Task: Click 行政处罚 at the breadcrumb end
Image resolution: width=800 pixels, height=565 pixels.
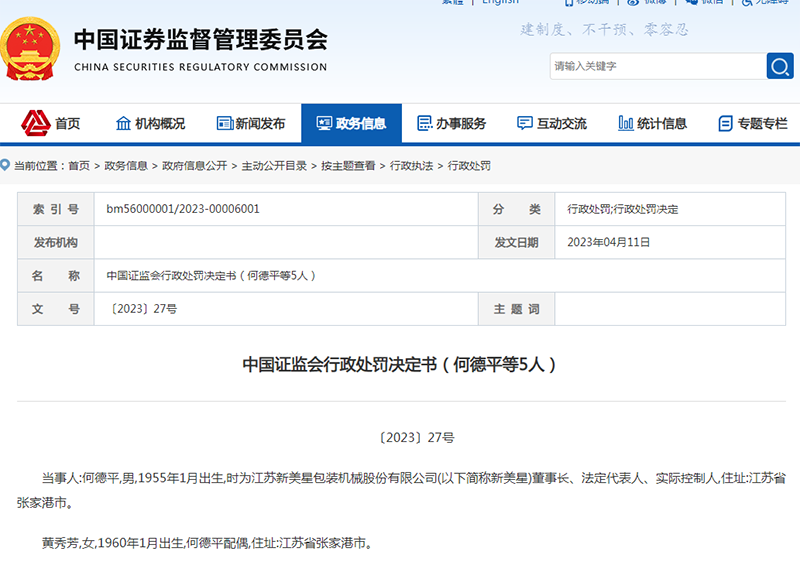Action: pos(469,166)
